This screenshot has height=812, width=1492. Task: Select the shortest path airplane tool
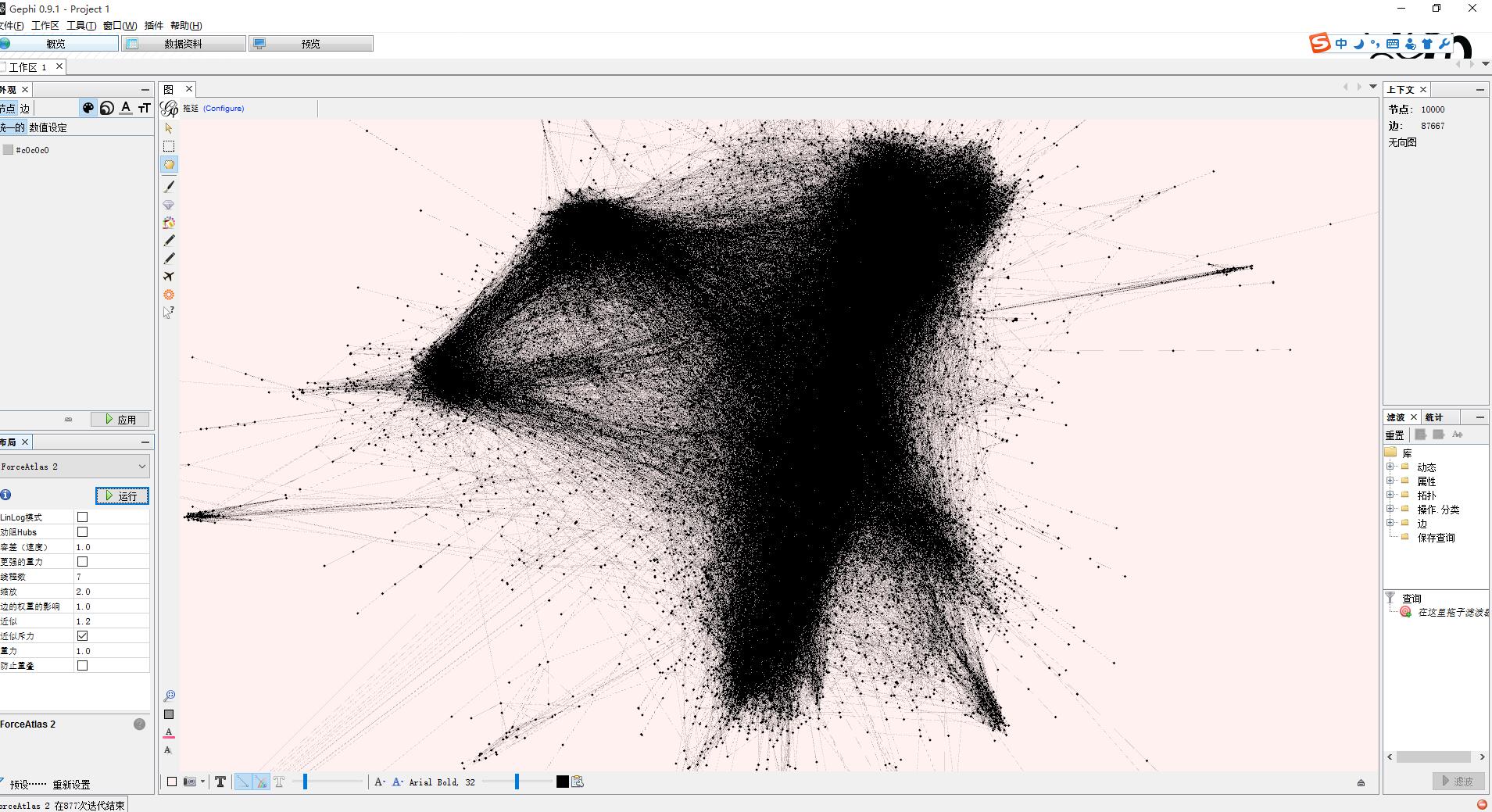169,277
